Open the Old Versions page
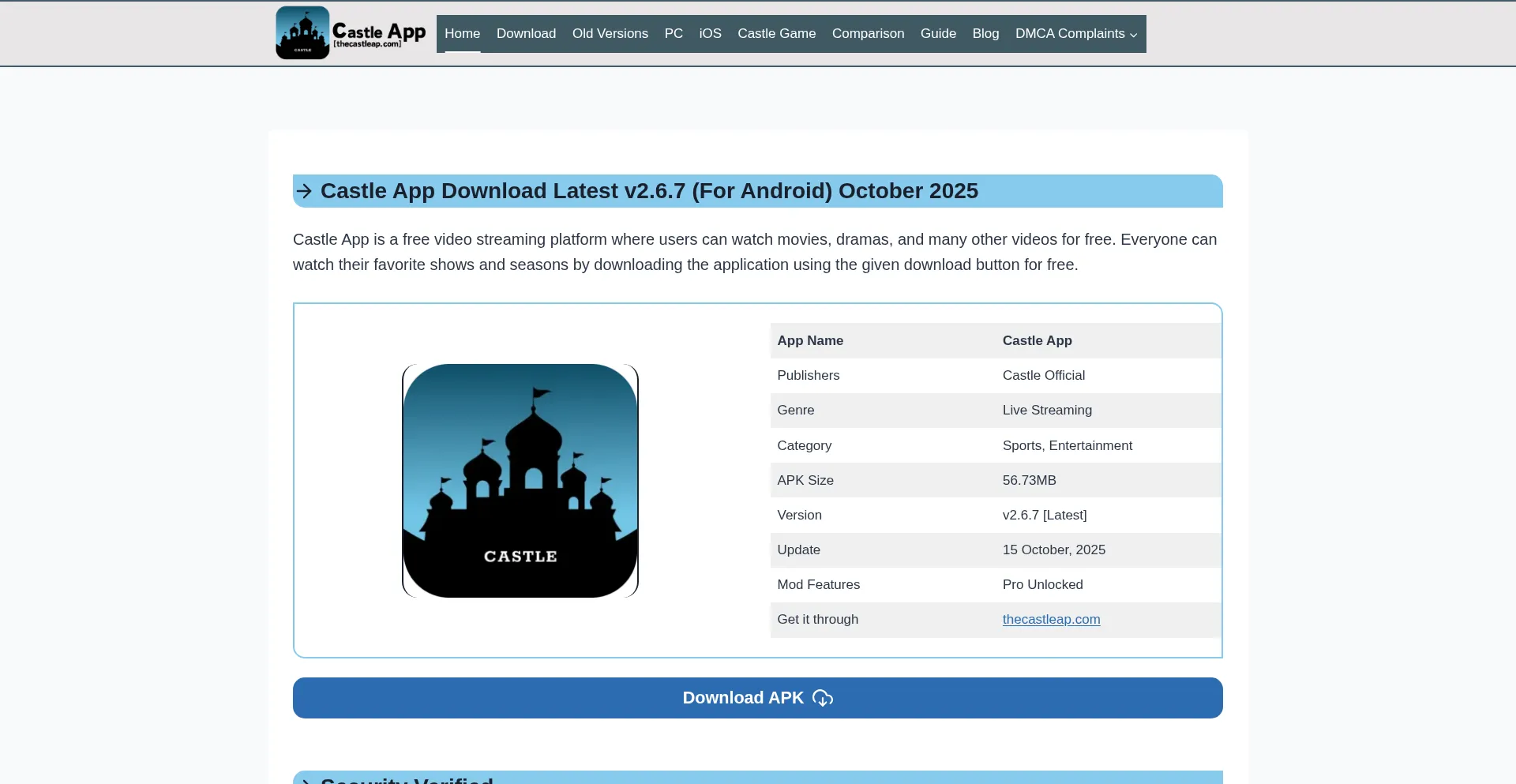The image size is (1516, 784). (x=610, y=34)
